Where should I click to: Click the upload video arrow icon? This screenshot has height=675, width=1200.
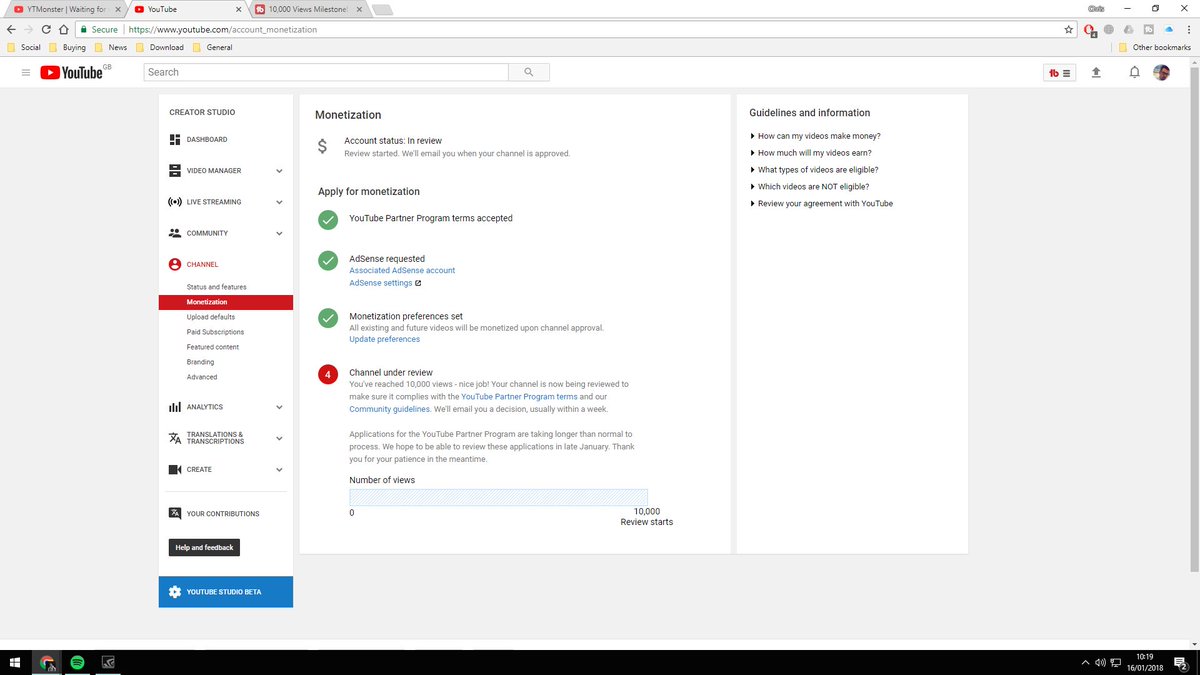click(1096, 72)
